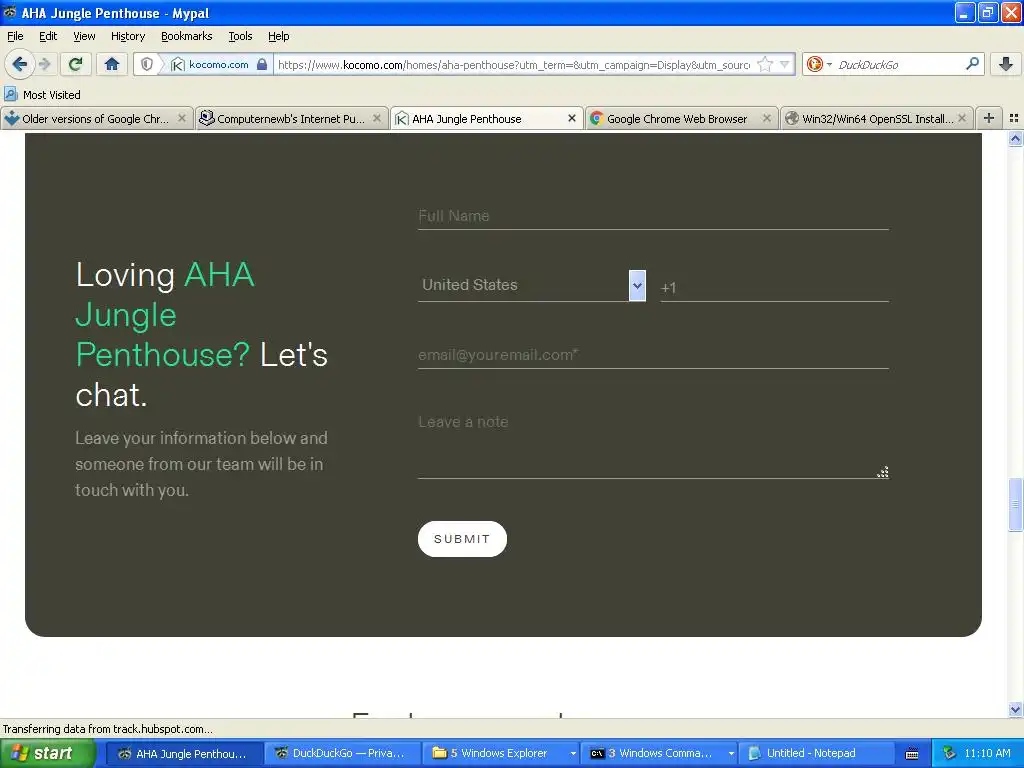This screenshot has width=1024, height=768.
Task: Open the network status tray icon
Action: click(949, 754)
